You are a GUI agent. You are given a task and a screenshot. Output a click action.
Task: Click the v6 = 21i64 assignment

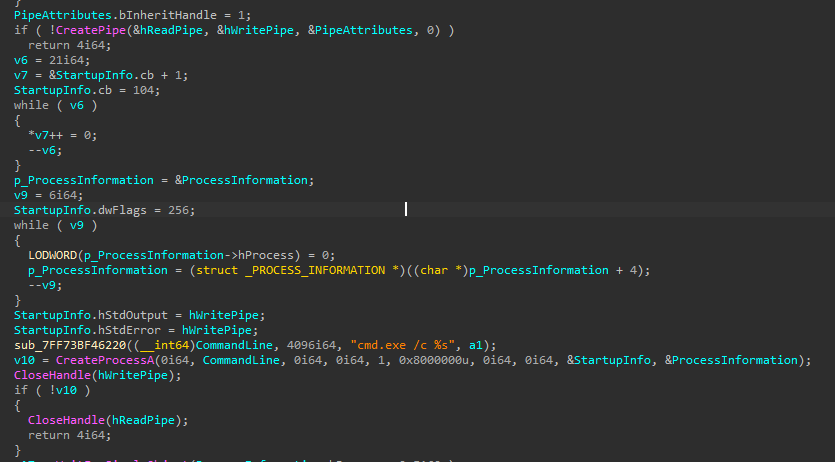click(52, 60)
